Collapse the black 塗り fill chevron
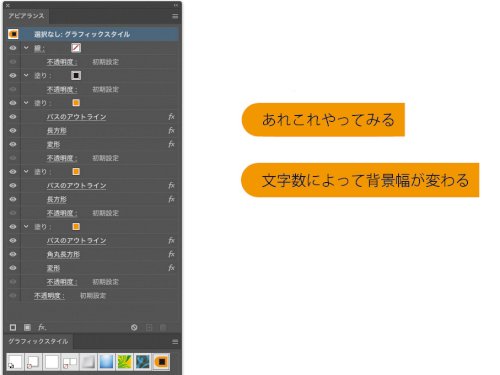The width and height of the screenshot is (500, 375). pos(26,76)
